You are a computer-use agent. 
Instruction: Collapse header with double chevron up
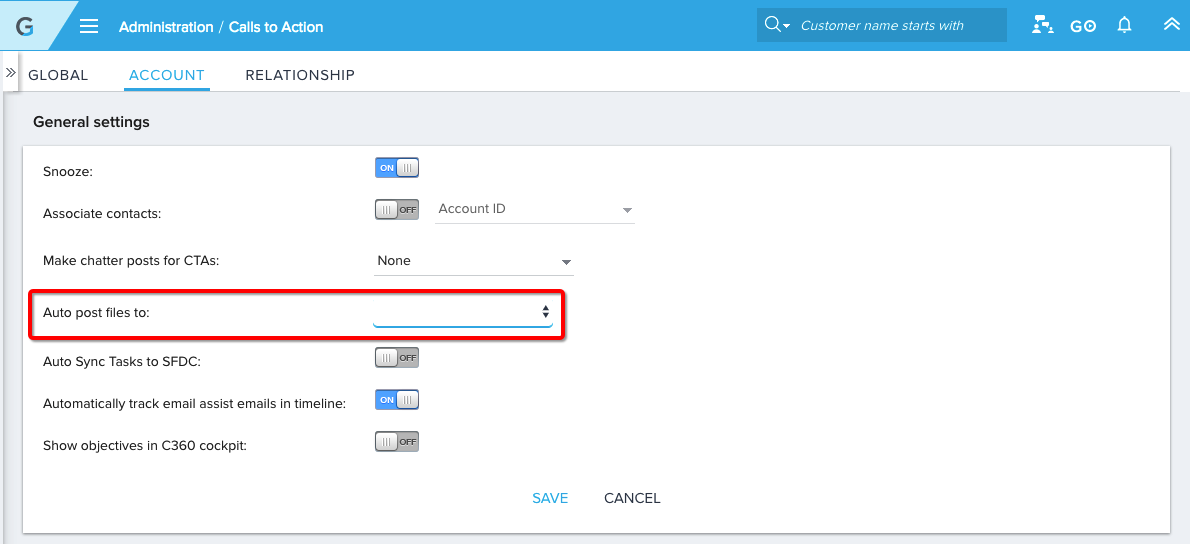coord(1172,24)
